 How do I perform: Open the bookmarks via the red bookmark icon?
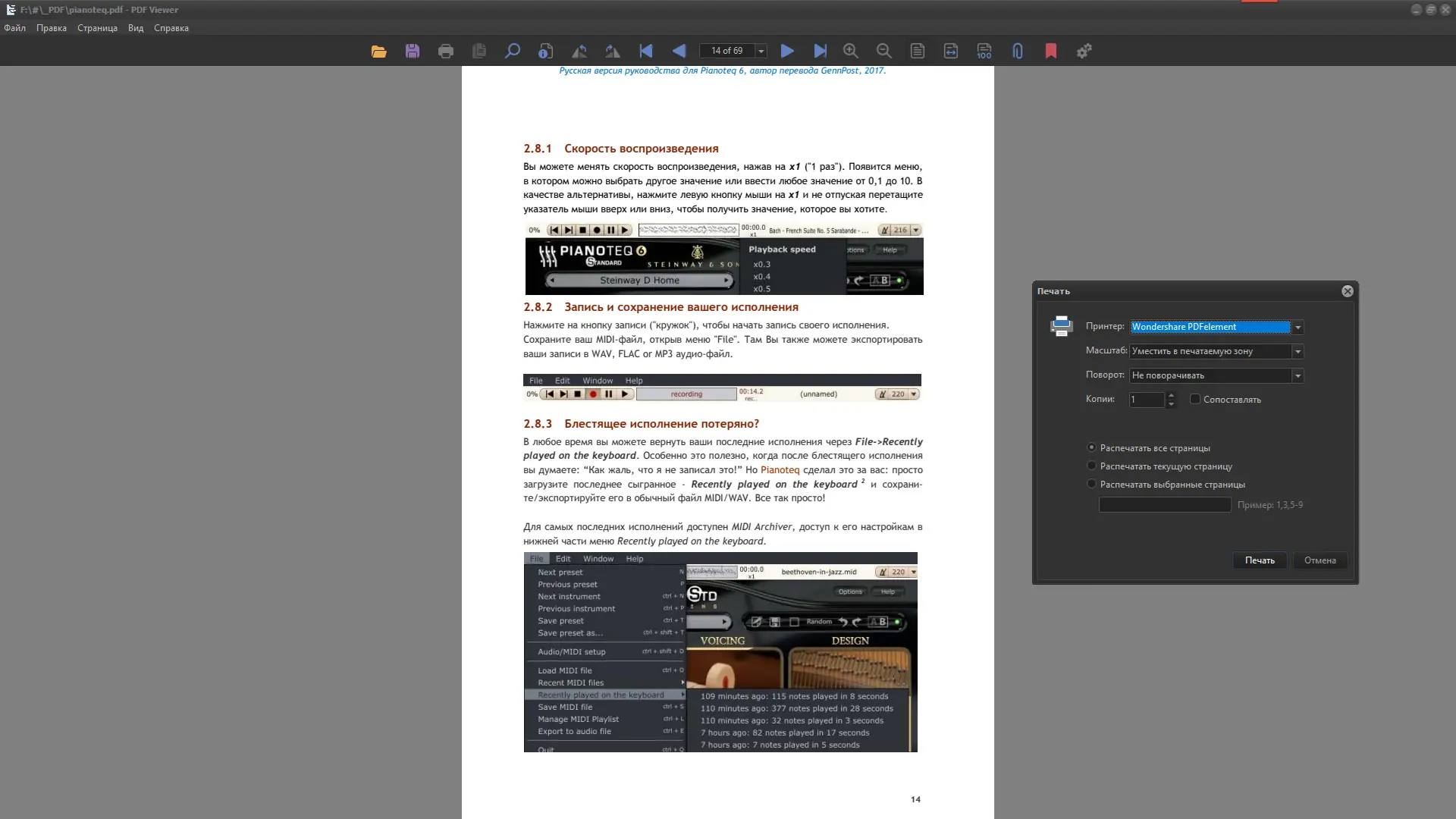(1050, 50)
